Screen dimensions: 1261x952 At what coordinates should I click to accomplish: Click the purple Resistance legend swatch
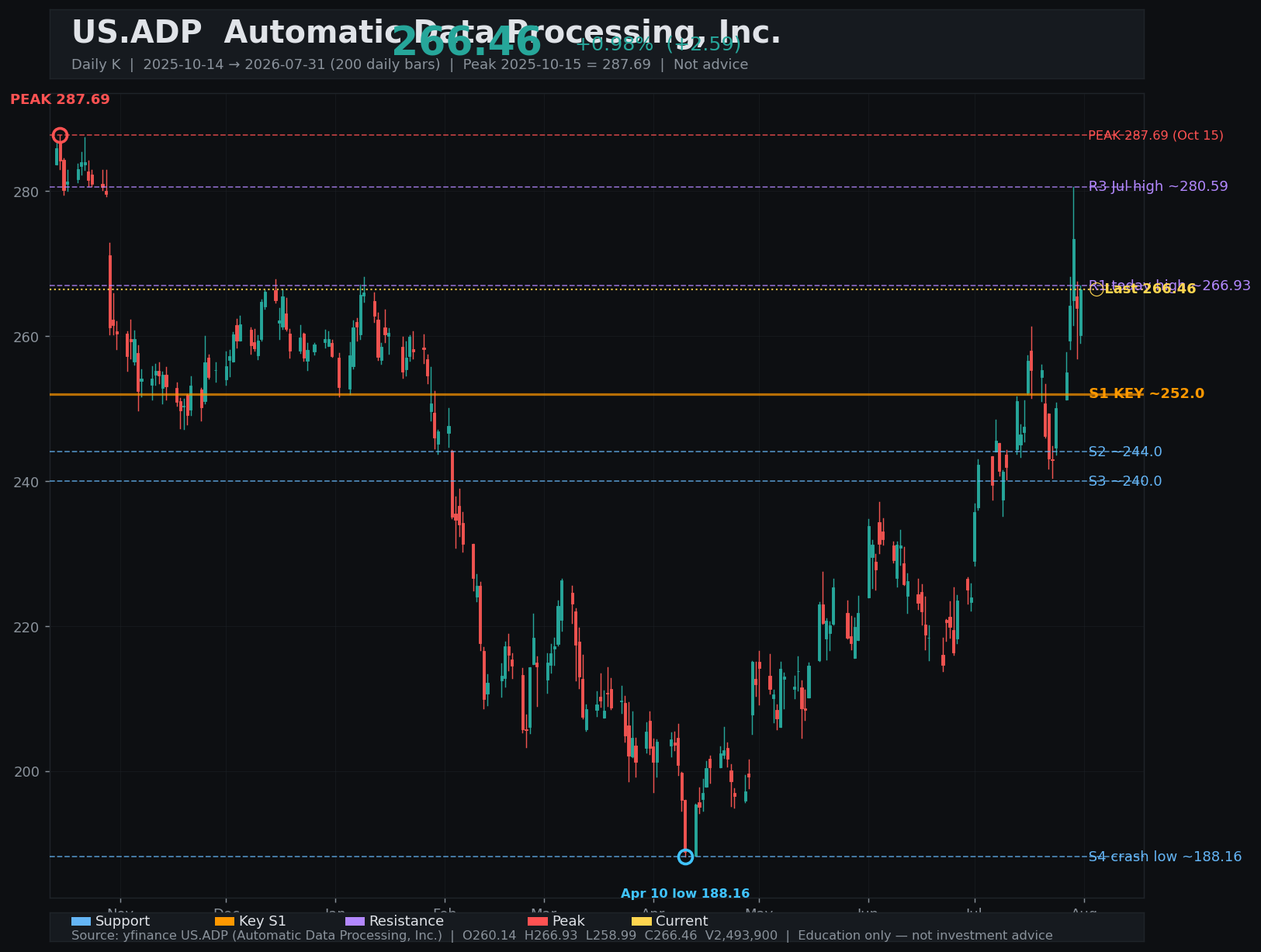[355, 921]
